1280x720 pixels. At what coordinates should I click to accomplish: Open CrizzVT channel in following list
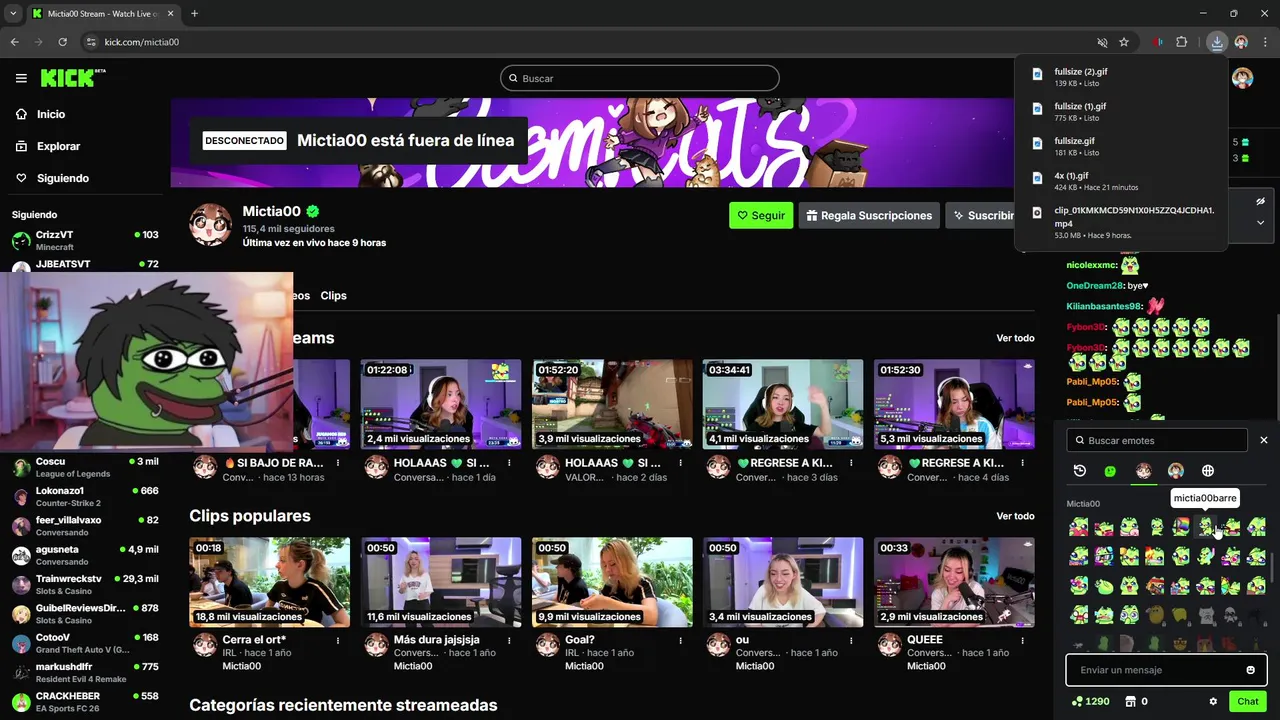click(x=85, y=240)
